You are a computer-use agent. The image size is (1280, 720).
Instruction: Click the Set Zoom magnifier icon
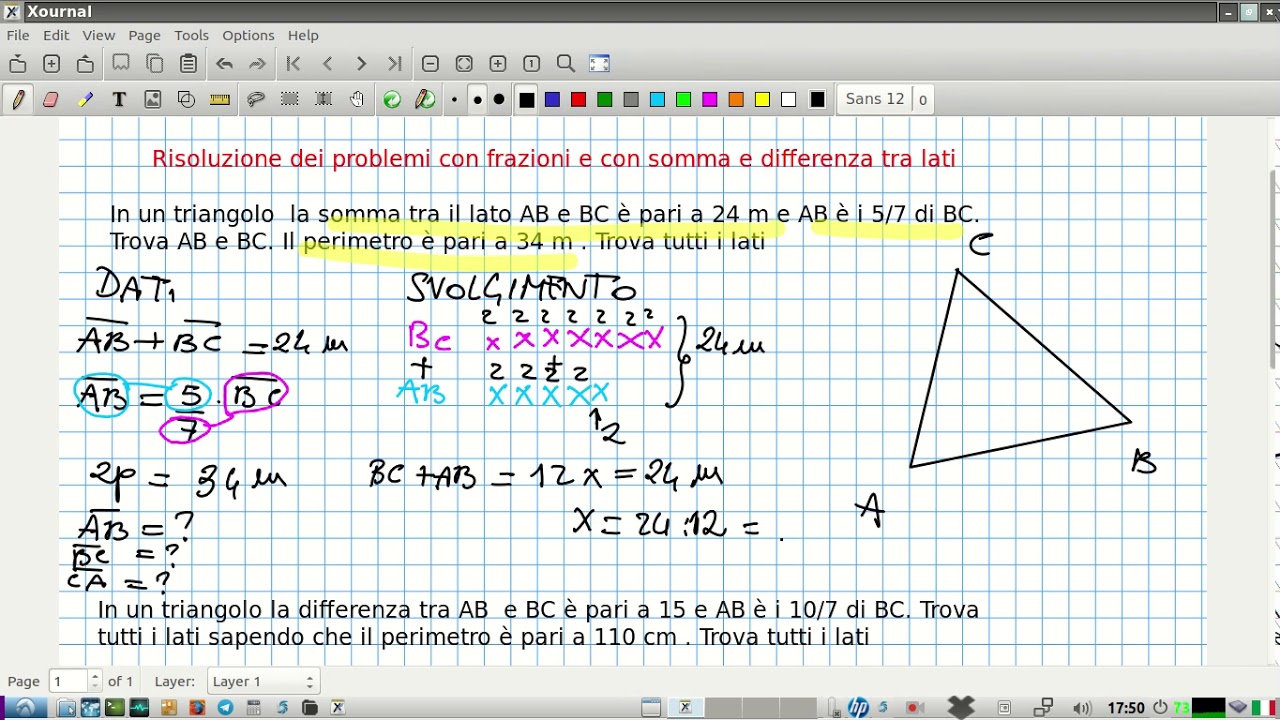[566, 64]
